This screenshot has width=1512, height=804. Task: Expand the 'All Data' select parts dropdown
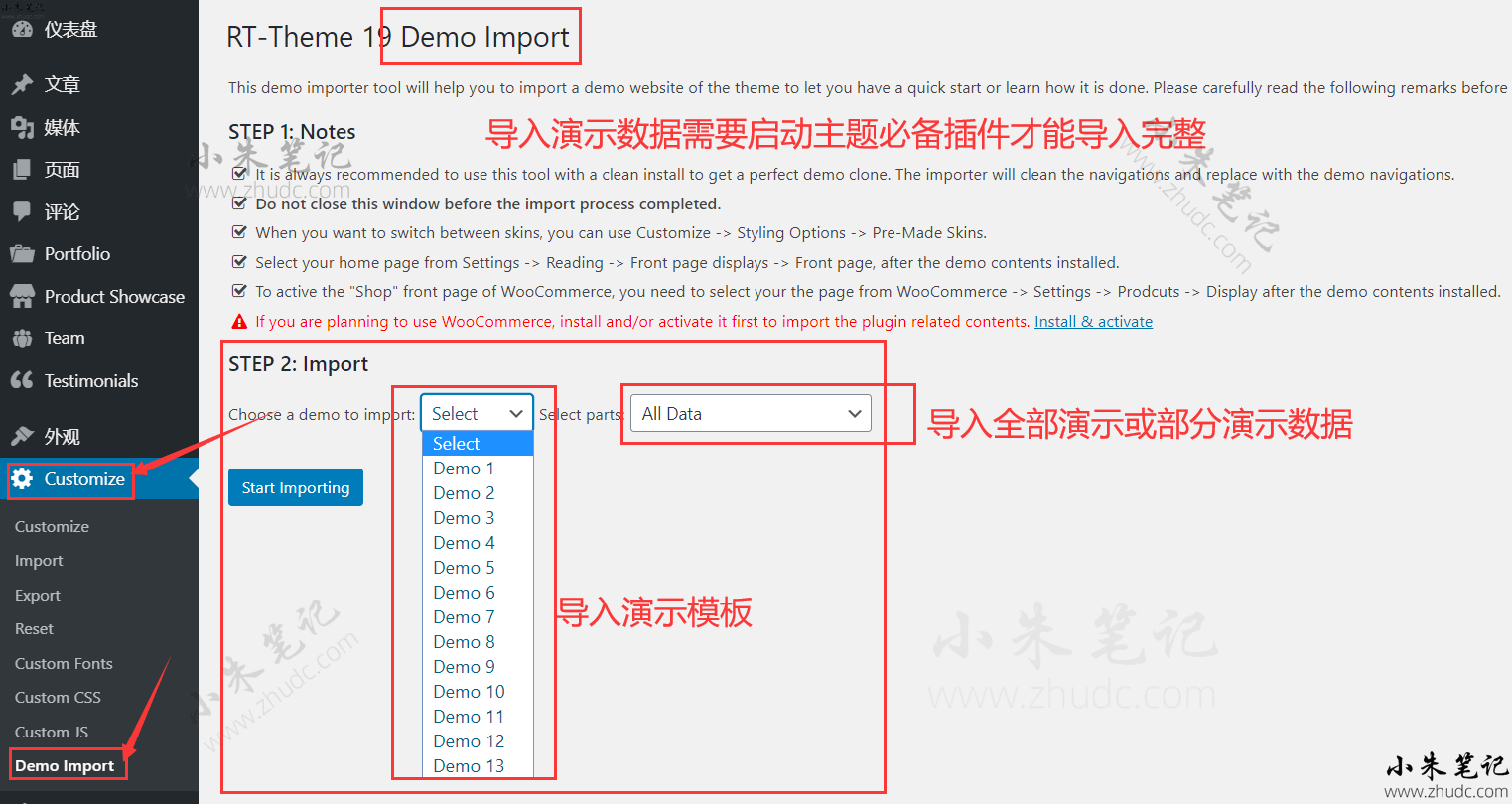751,414
